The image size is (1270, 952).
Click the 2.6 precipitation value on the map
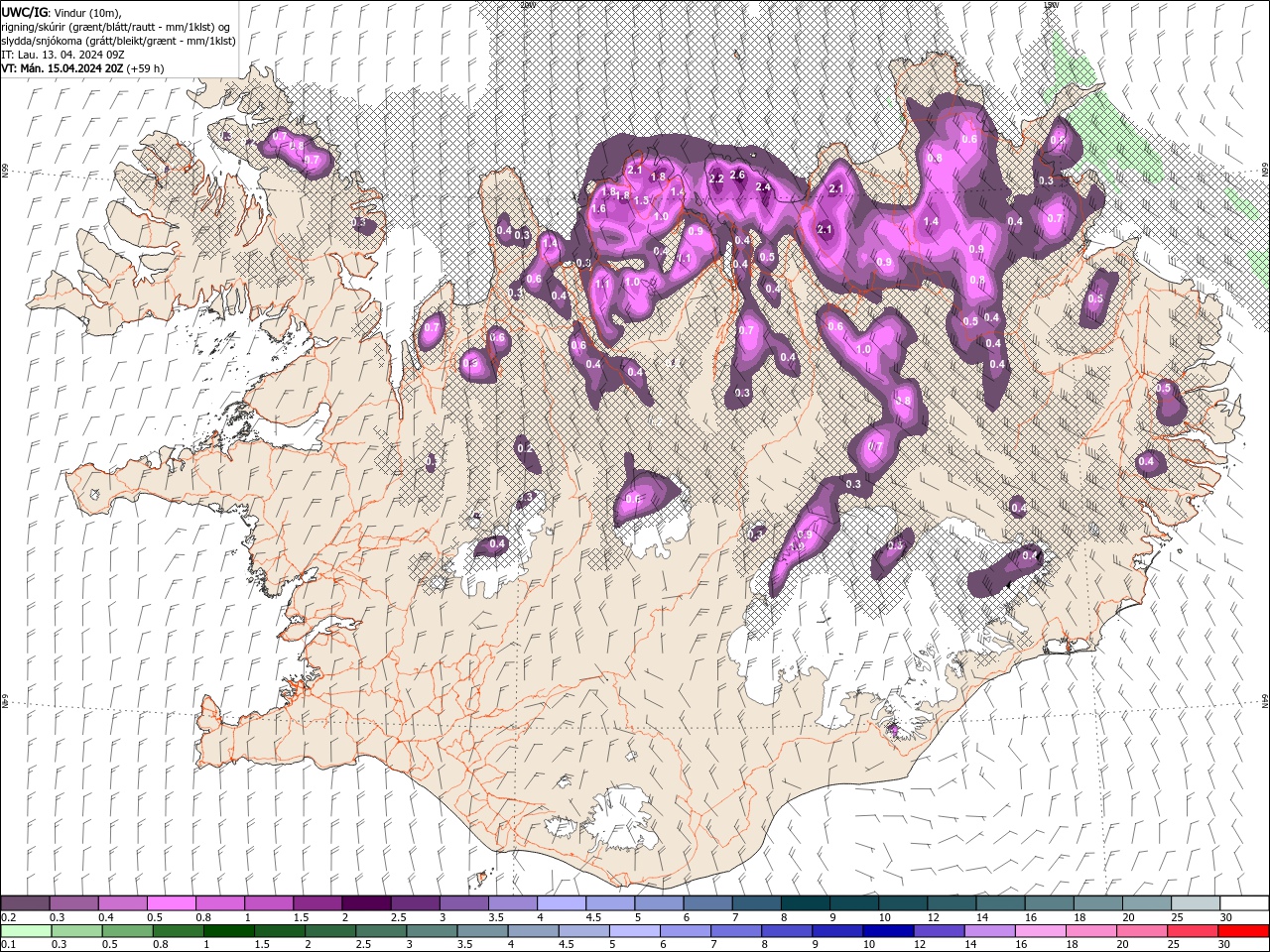[737, 175]
